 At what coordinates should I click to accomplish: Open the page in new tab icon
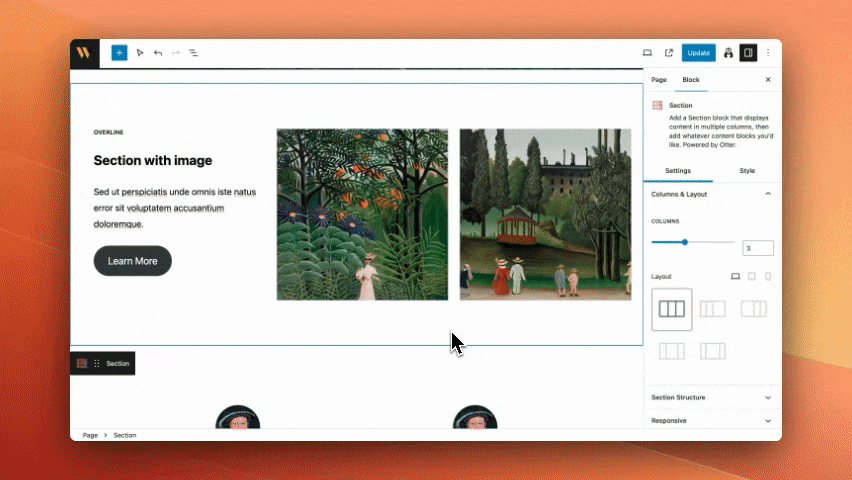click(669, 53)
